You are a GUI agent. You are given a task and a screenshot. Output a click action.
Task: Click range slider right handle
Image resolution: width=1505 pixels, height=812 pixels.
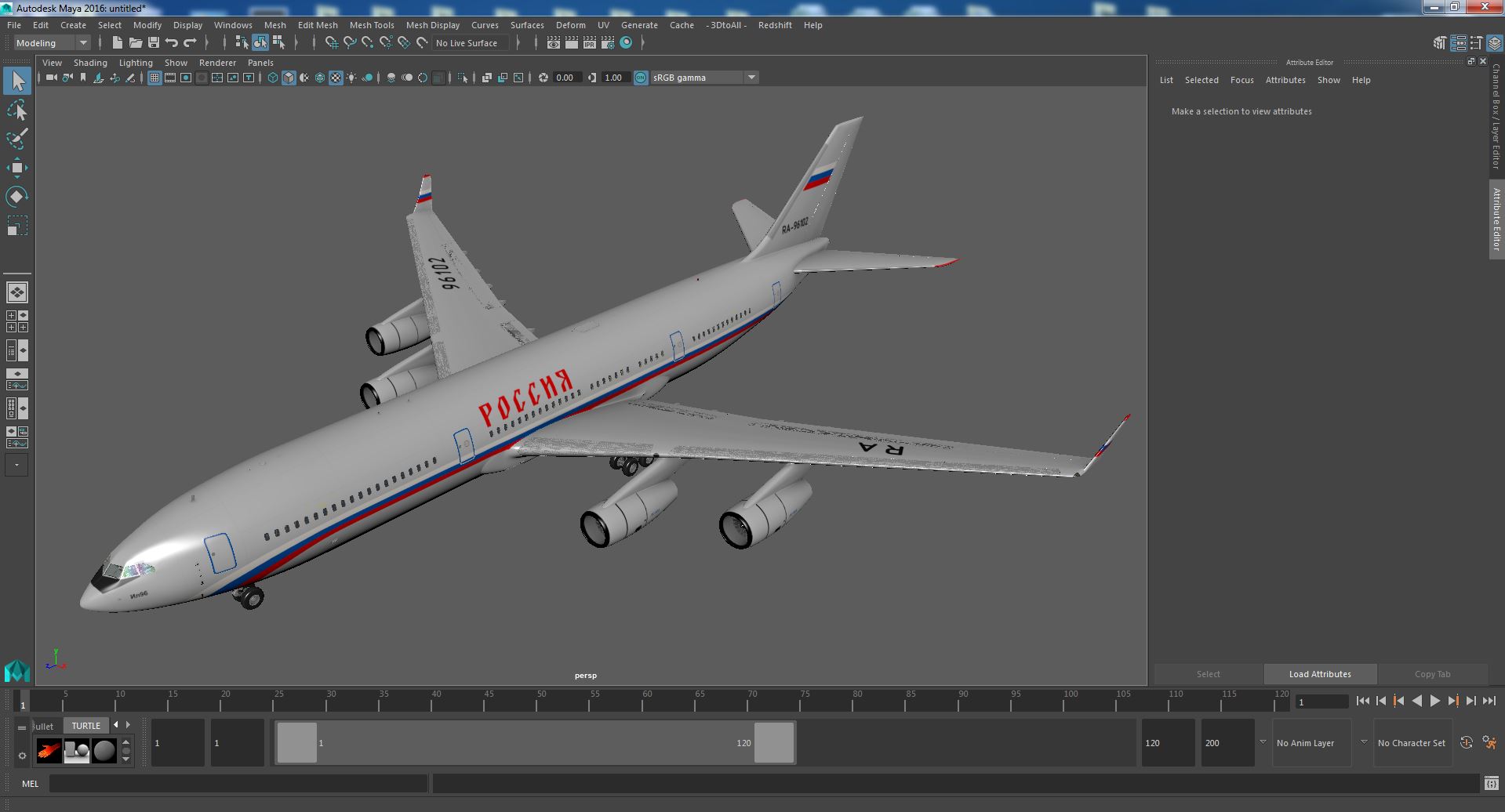coord(773,742)
